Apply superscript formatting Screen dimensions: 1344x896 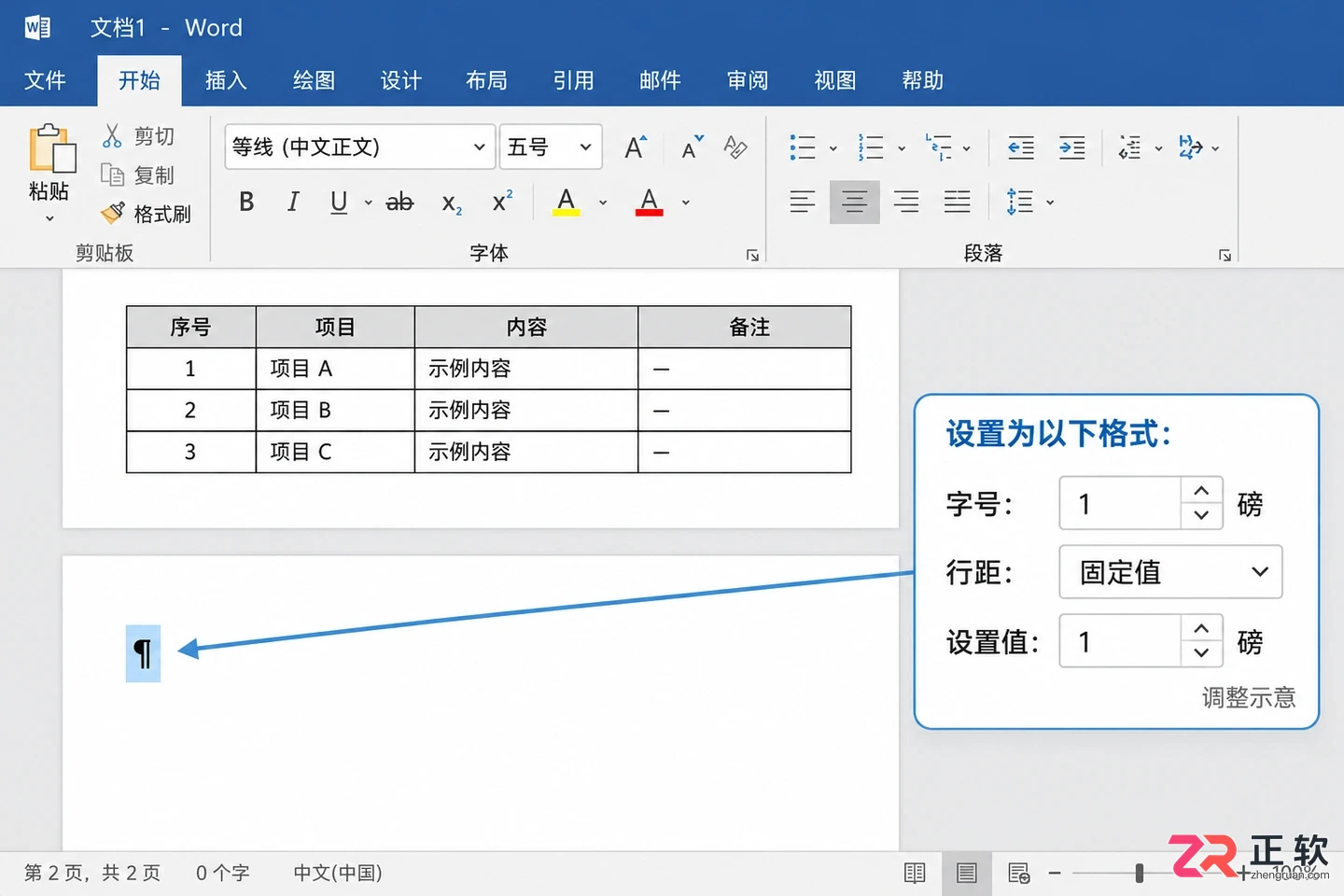502,202
